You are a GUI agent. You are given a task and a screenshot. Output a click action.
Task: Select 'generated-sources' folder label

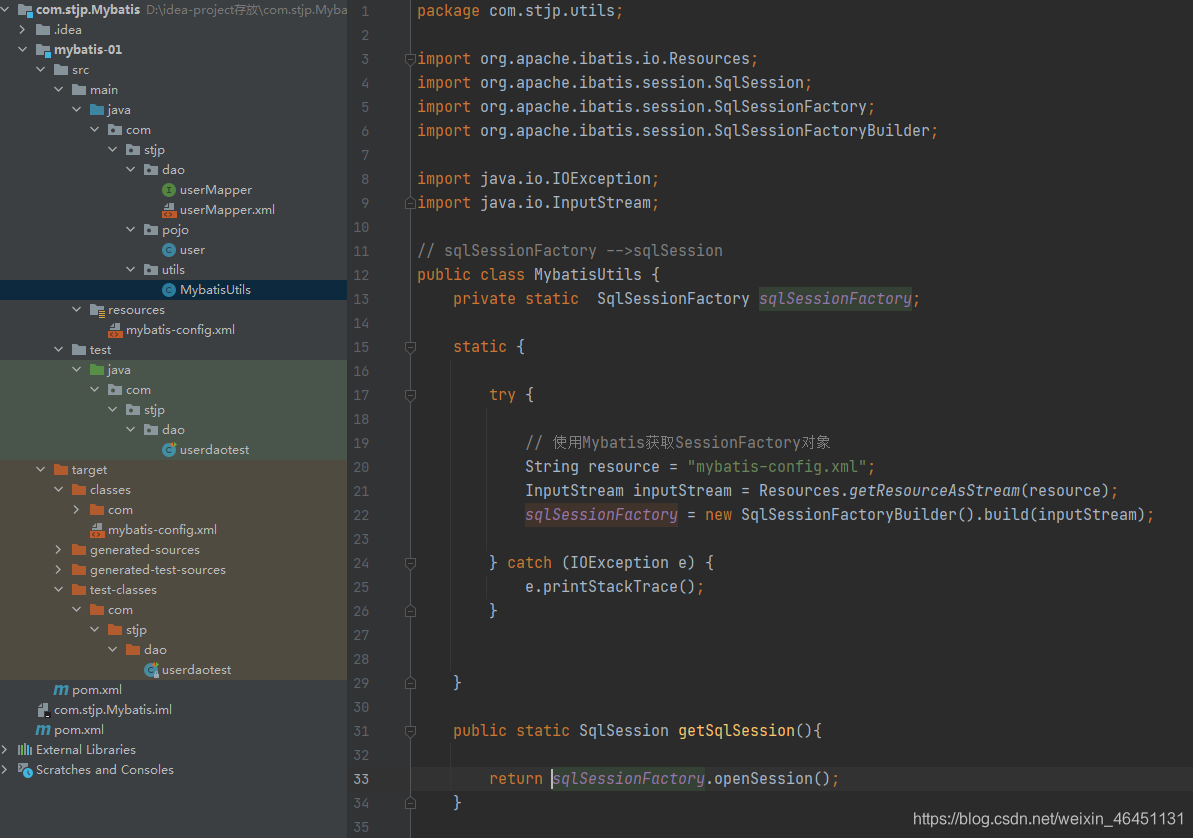(x=145, y=550)
